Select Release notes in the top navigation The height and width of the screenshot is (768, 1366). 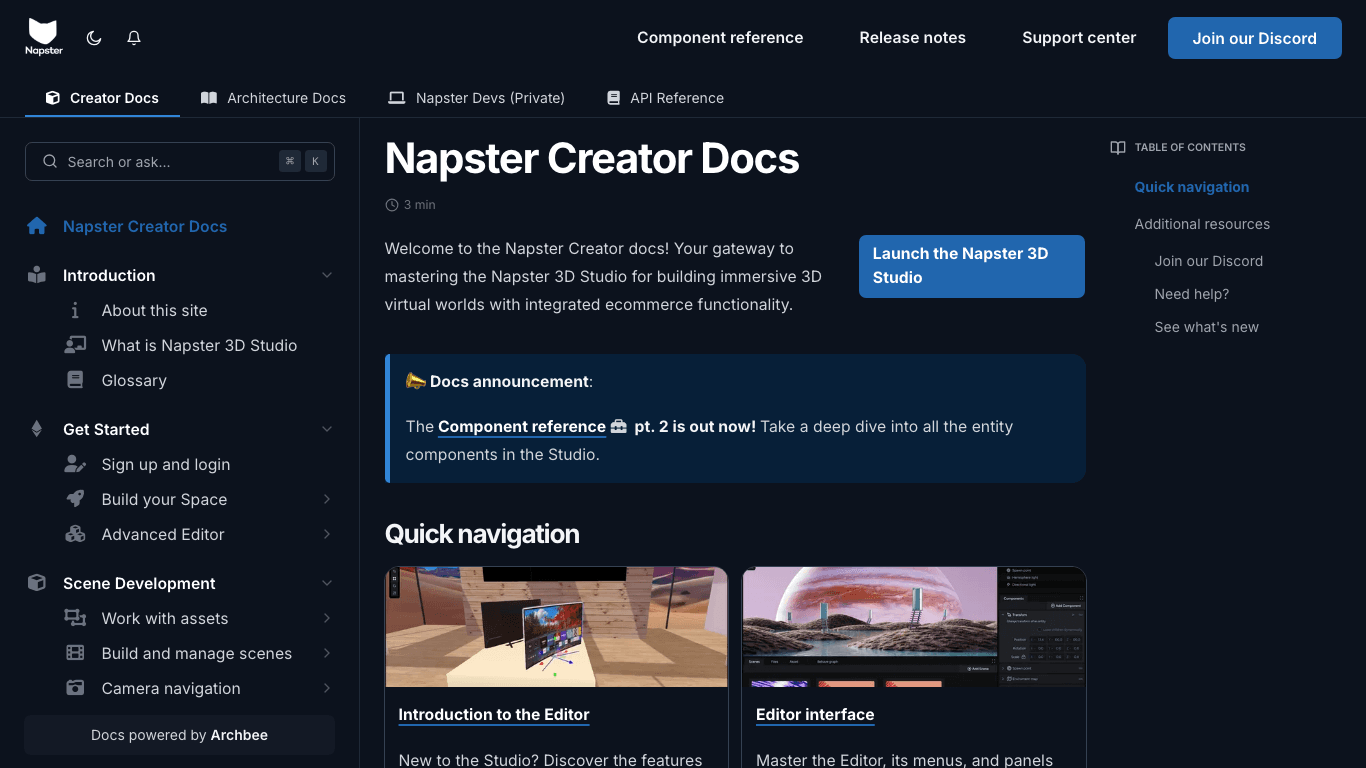point(912,37)
